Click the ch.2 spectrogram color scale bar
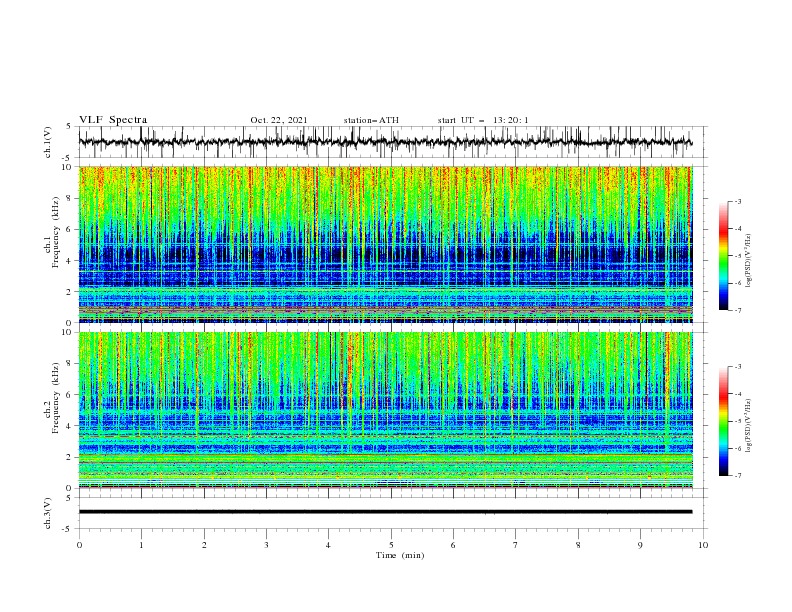The width and height of the screenshot is (792, 612). coord(723,421)
